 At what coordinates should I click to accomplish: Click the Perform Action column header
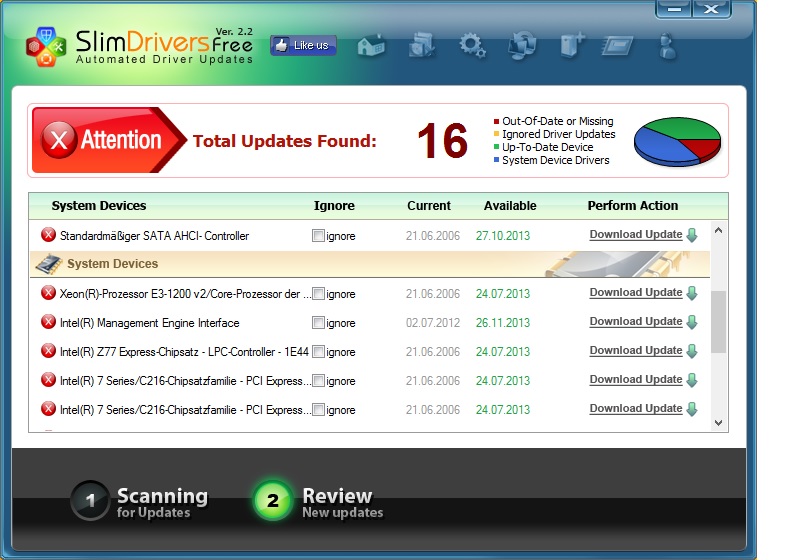(633, 206)
